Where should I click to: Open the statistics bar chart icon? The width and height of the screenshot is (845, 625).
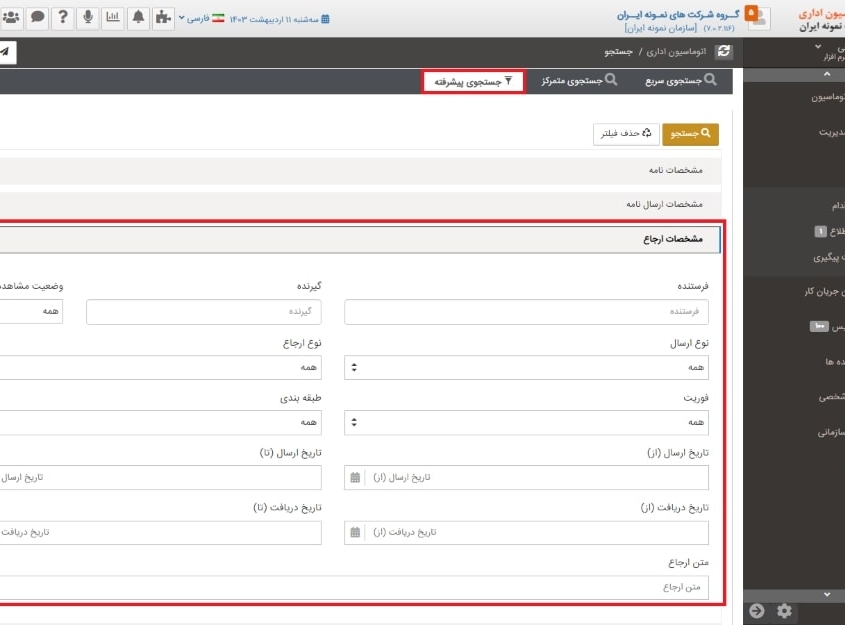coord(113,16)
